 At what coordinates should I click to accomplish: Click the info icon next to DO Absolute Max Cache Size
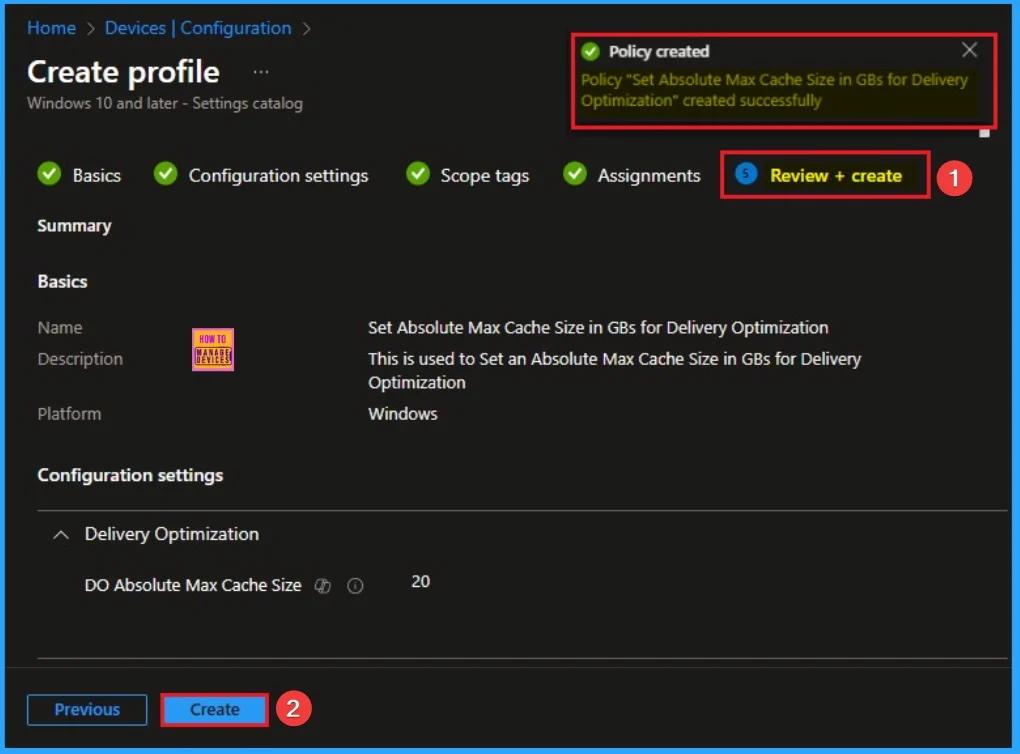354,587
